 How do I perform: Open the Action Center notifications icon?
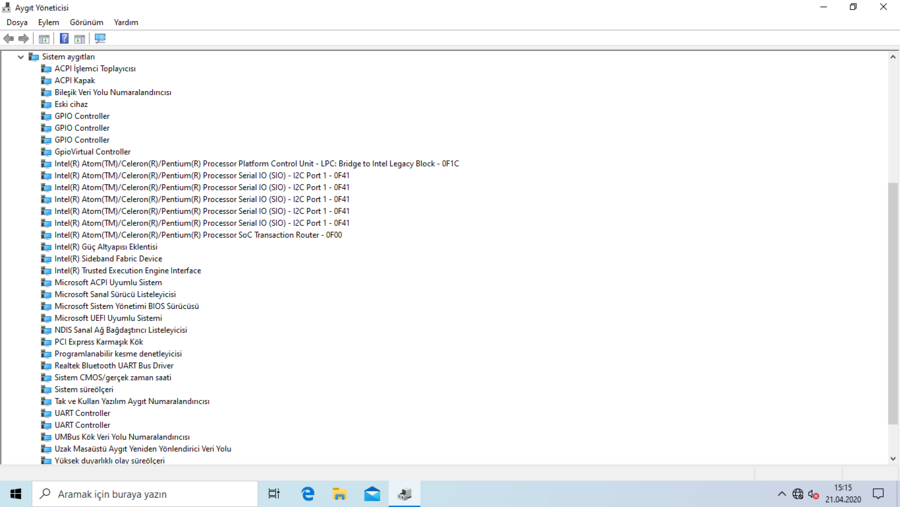[x=878, y=494]
